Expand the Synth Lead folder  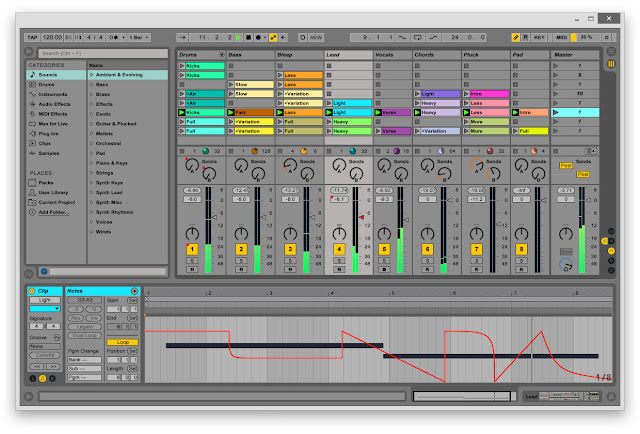(x=92, y=192)
